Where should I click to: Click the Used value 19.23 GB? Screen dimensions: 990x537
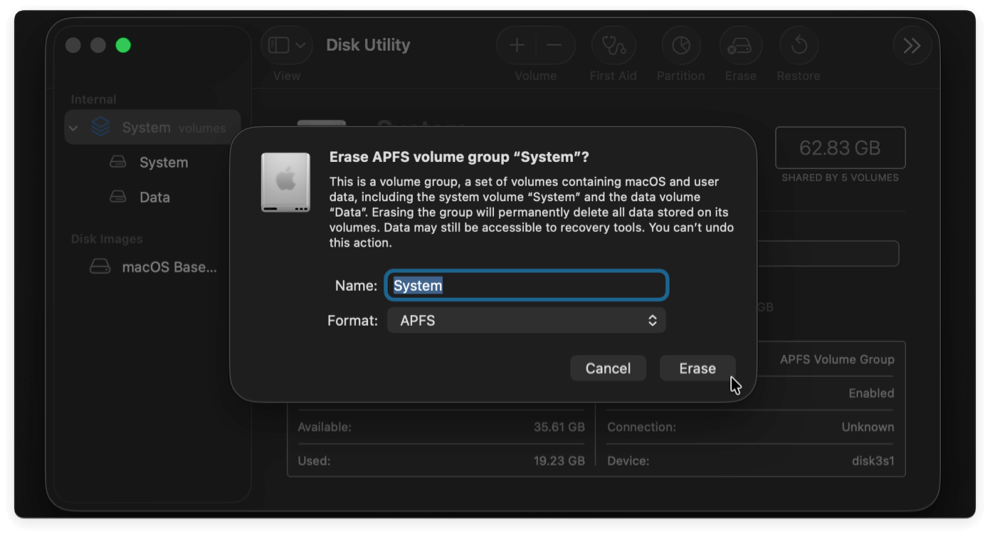(x=559, y=461)
